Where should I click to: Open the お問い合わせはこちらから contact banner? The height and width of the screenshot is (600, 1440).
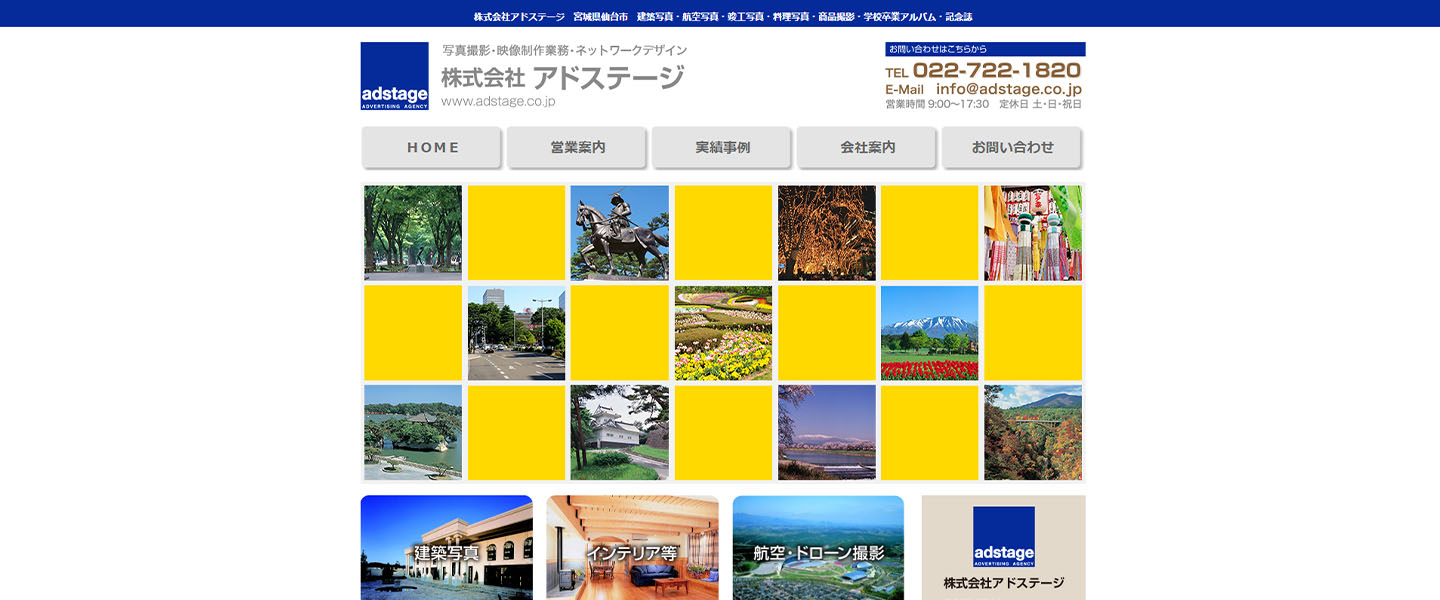(x=983, y=48)
